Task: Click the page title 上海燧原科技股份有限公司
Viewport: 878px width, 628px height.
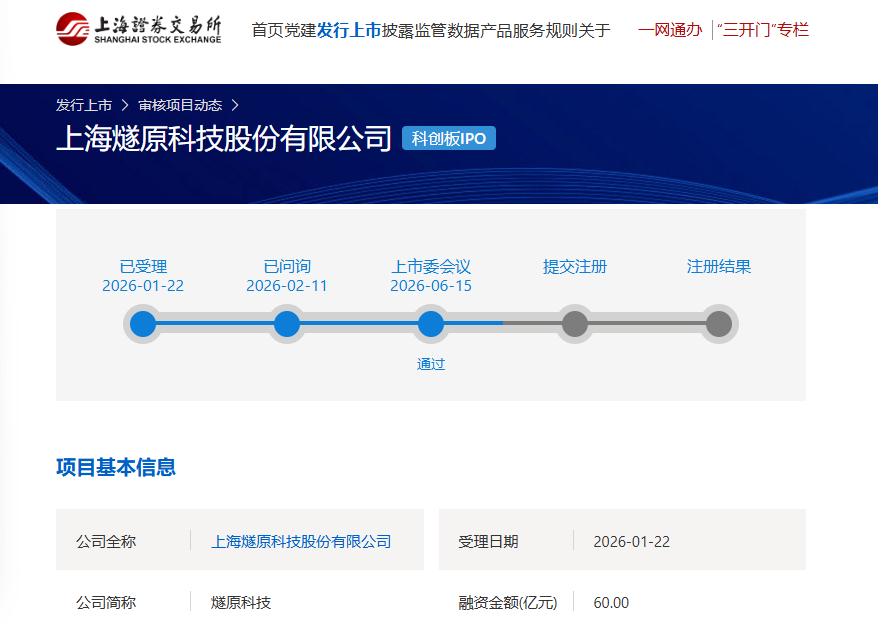Action: [x=224, y=138]
